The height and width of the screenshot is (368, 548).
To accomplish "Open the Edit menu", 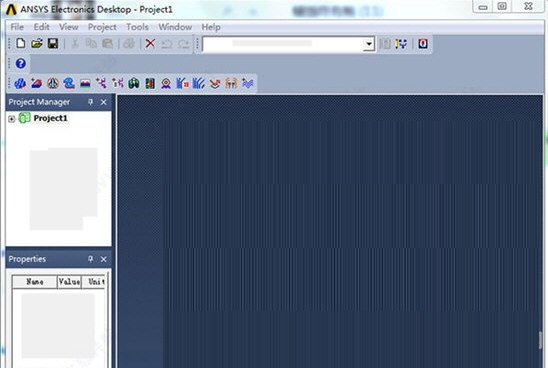I will pyautogui.click(x=42, y=27).
